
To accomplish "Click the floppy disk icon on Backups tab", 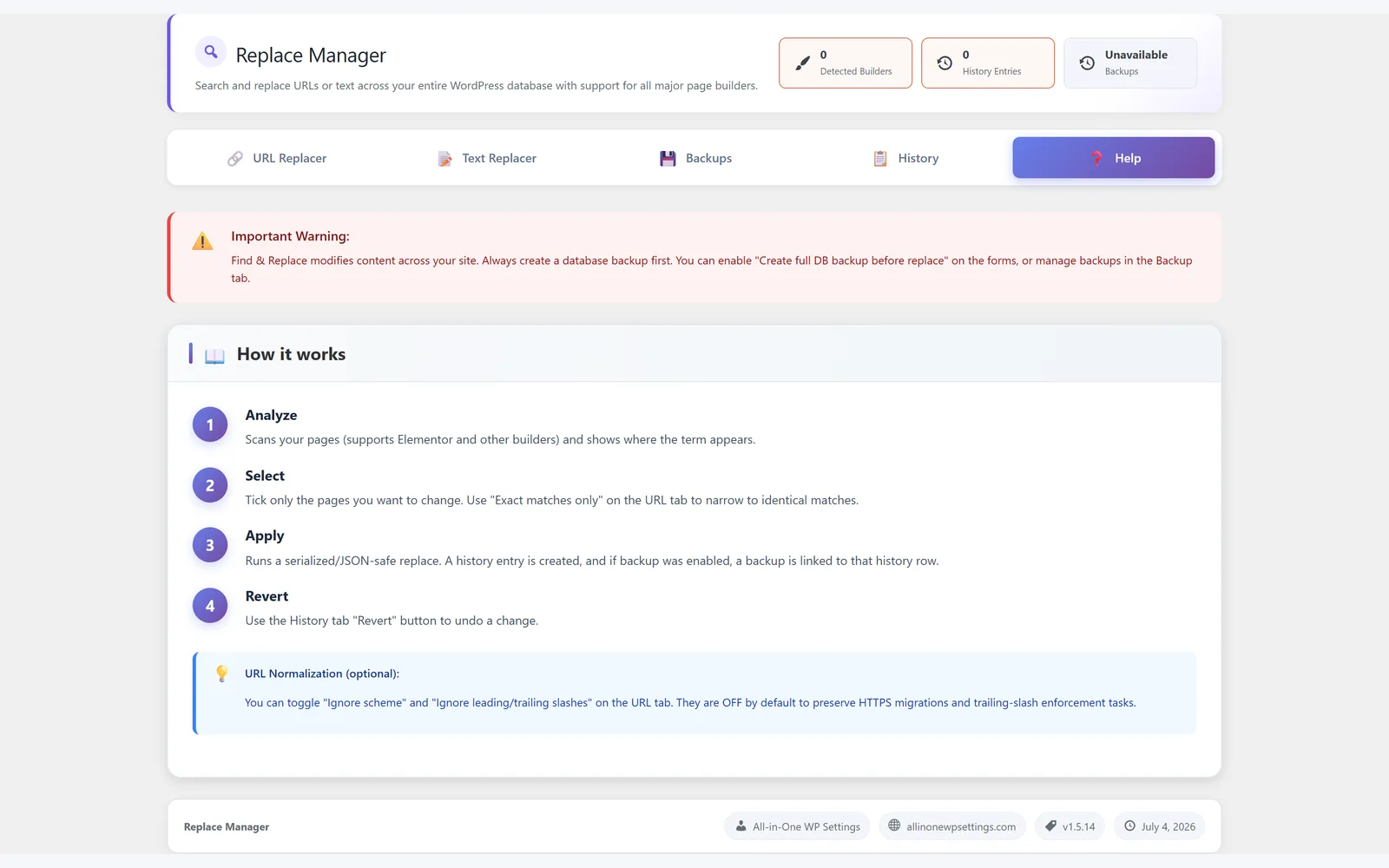I will [x=668, y=158].
